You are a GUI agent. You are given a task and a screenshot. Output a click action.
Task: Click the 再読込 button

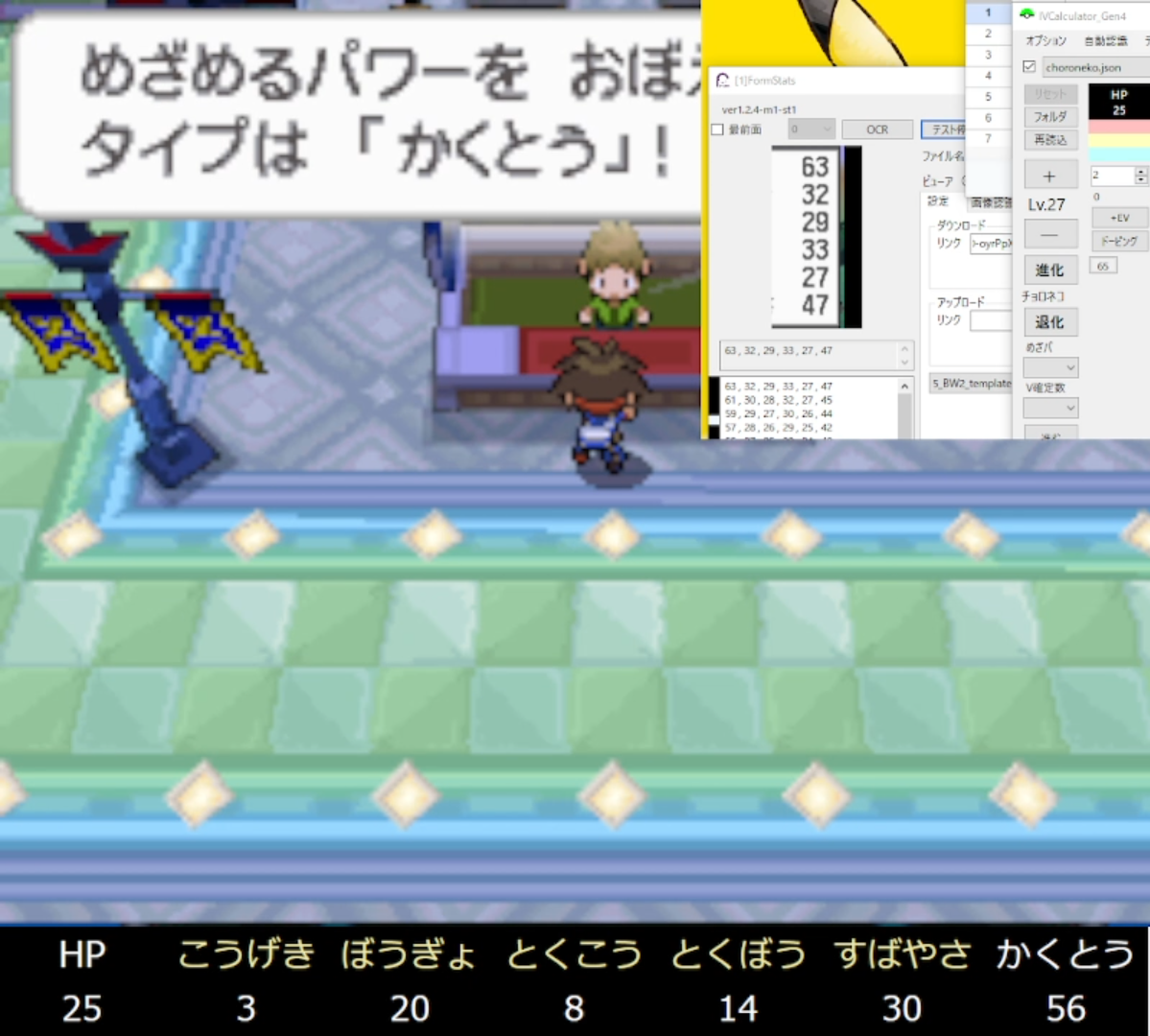click(1050, 139)
